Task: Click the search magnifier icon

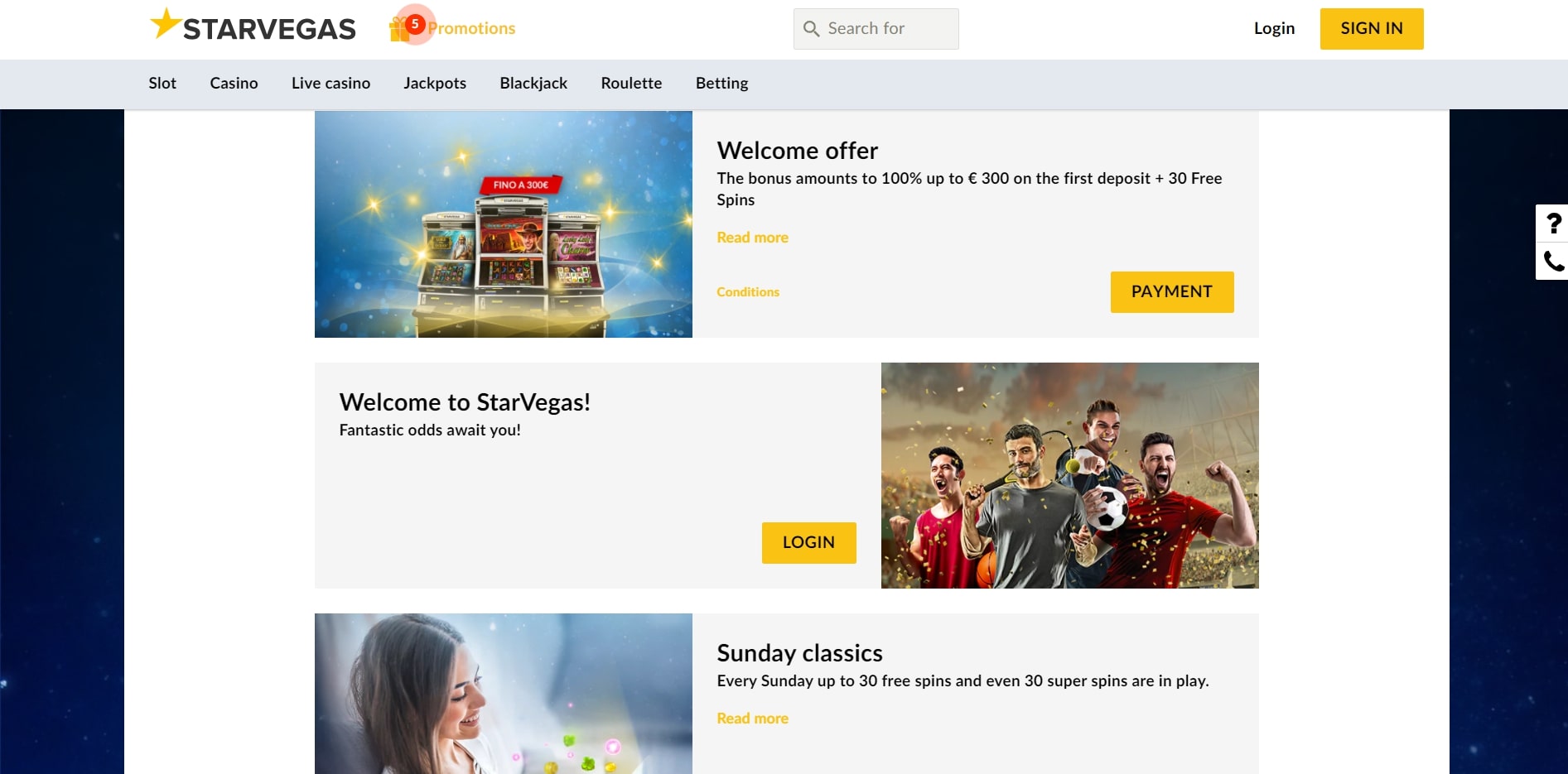Action: pos(812,29)
